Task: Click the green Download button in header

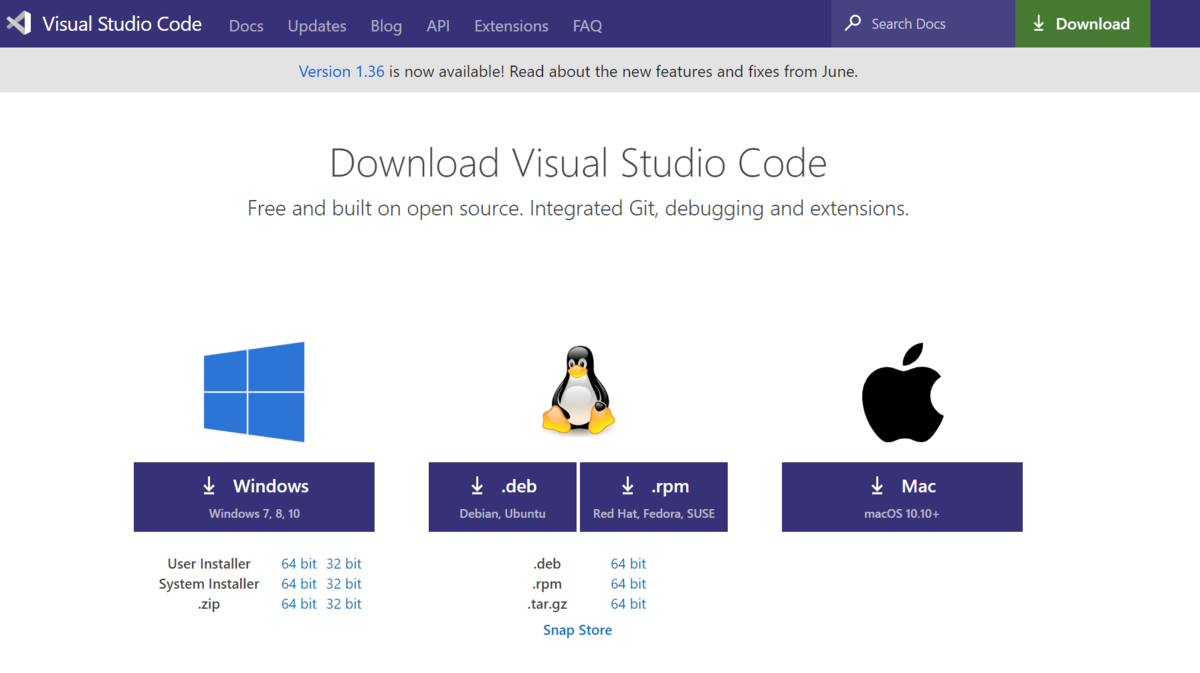Action: pyautogui.click(x=1083, y=23)
